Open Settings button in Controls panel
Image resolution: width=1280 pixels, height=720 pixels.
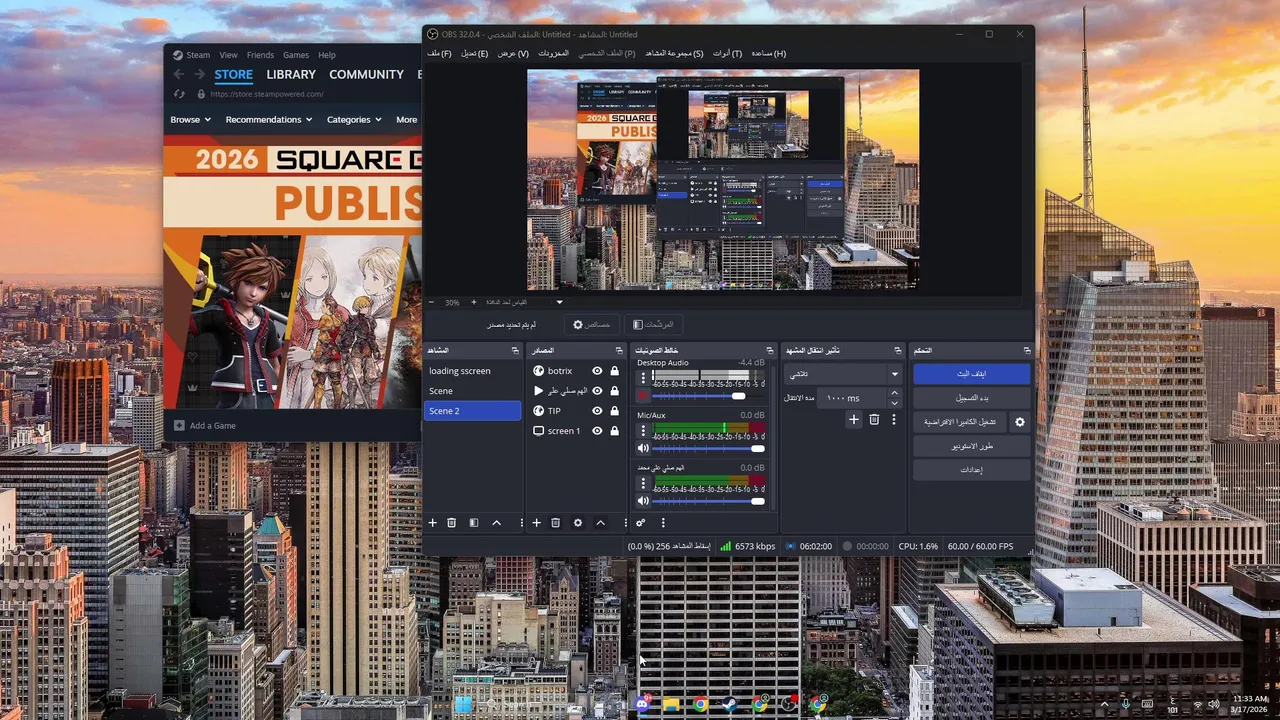point(971,470)
